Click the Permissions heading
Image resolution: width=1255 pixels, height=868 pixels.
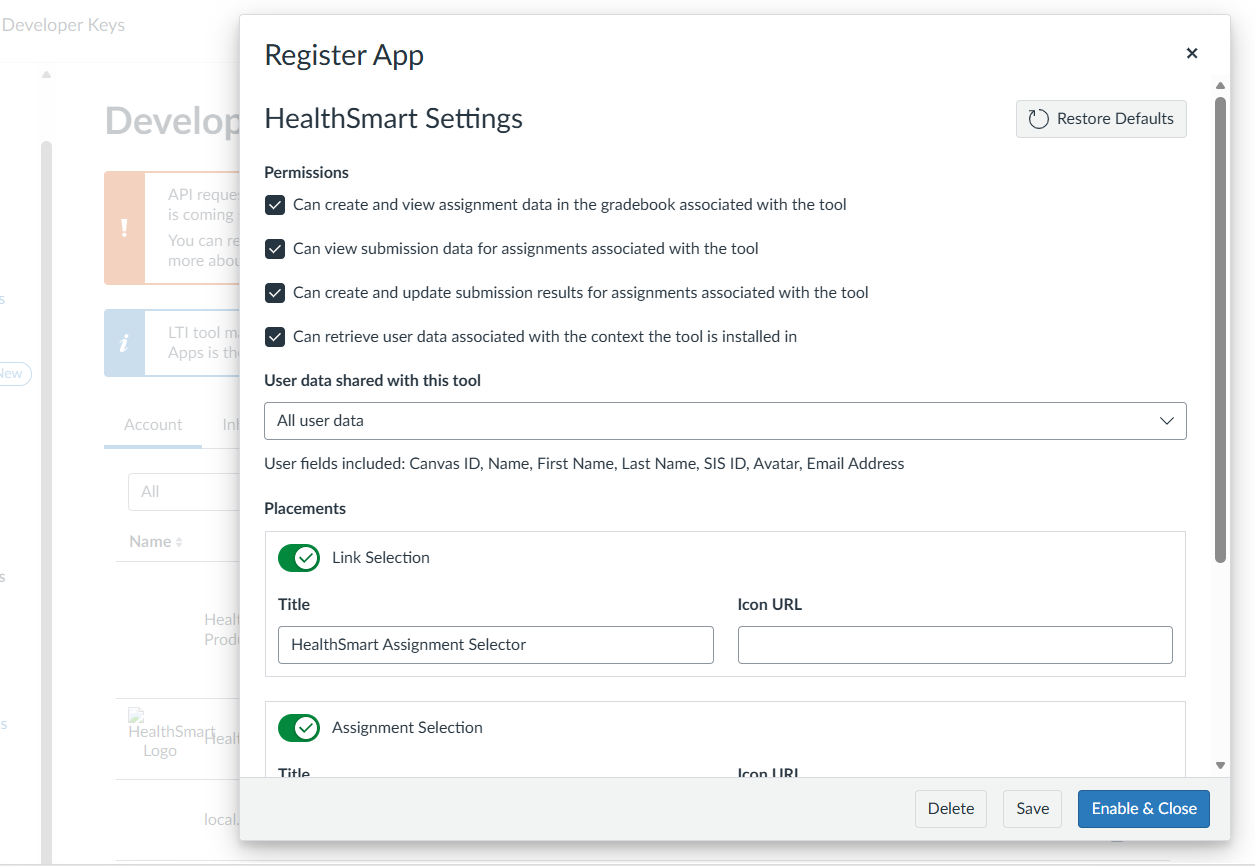(306, 173)
